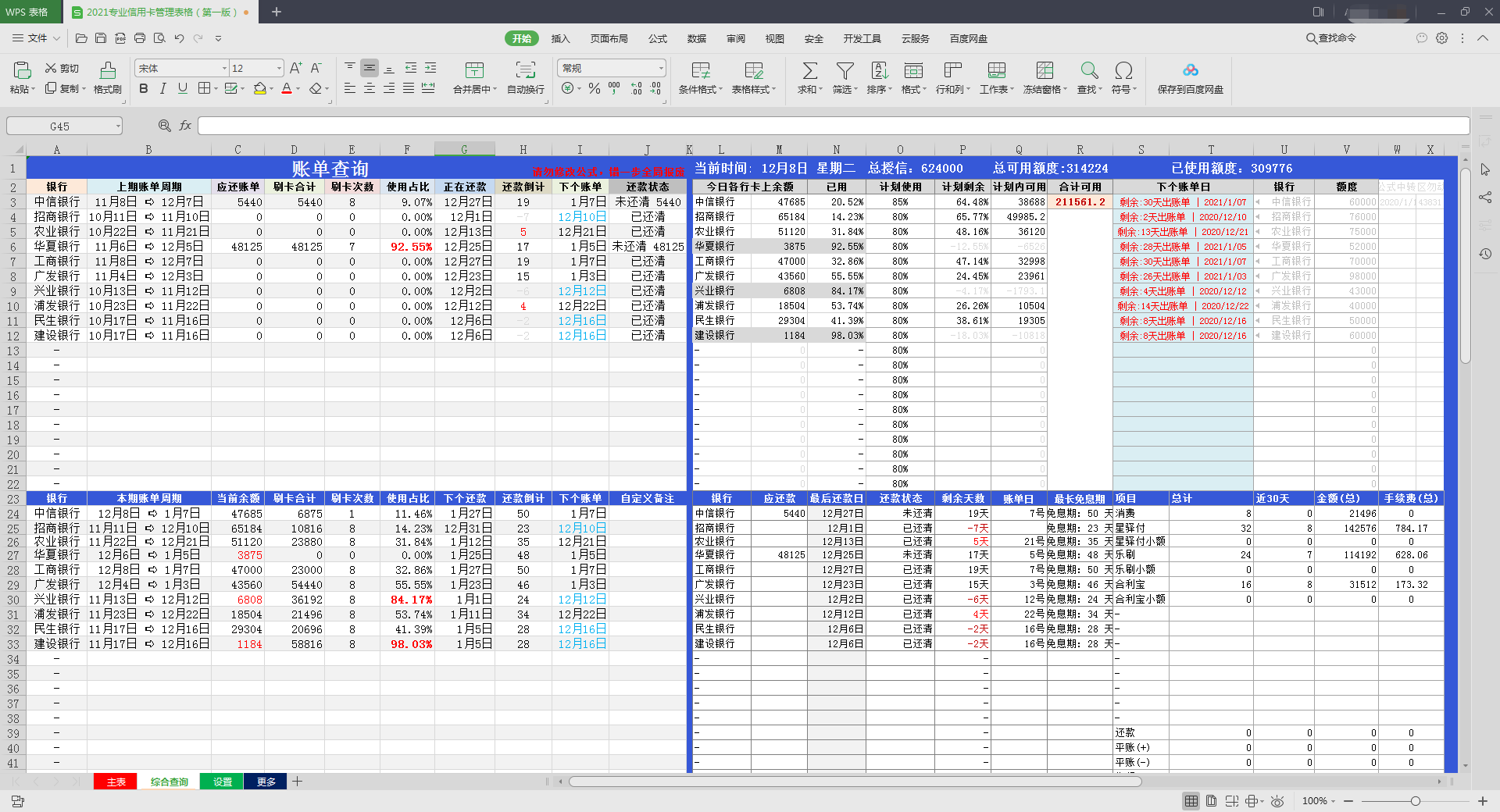
Task: Click the Save icon in quick access bar
Action: point(101,38)
